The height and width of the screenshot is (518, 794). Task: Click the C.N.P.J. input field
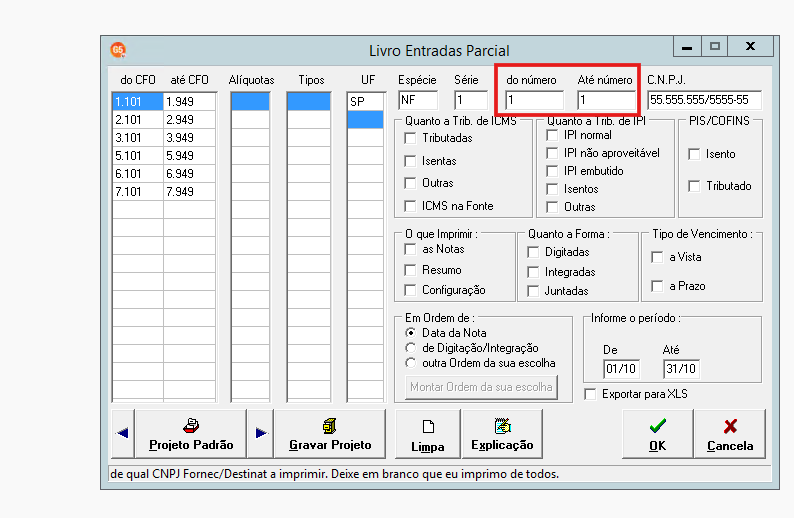[704, 100]
